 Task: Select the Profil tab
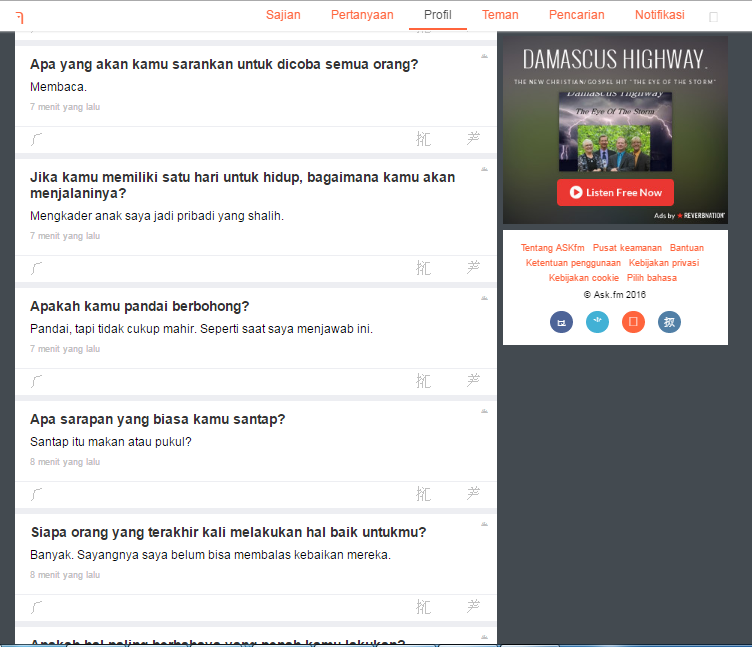pos(437,15)
